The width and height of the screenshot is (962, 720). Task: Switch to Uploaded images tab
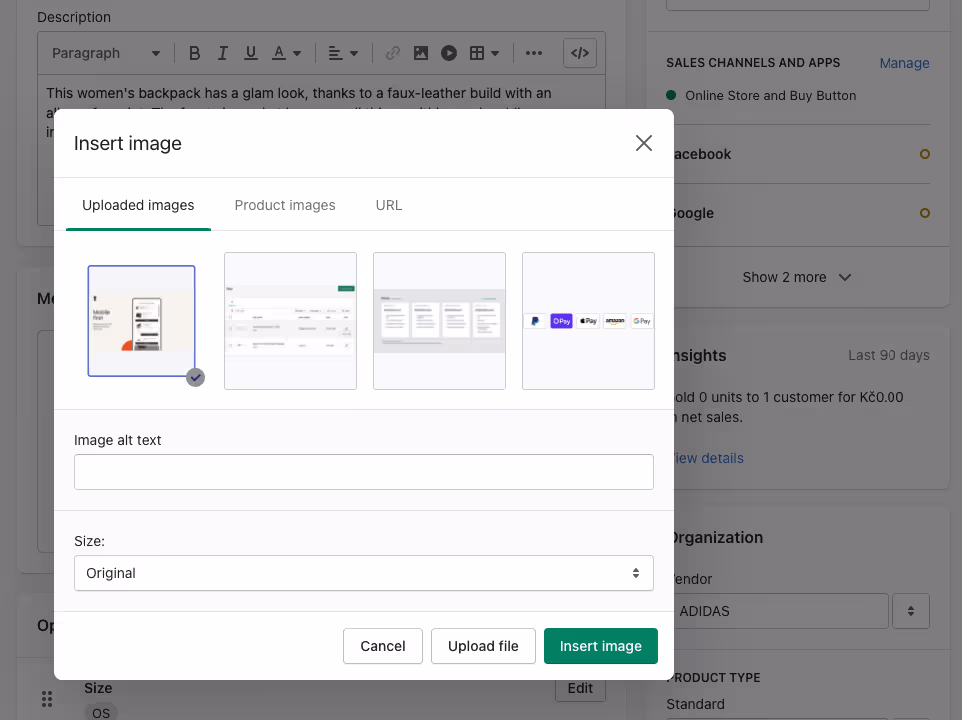tap(138, 205)
